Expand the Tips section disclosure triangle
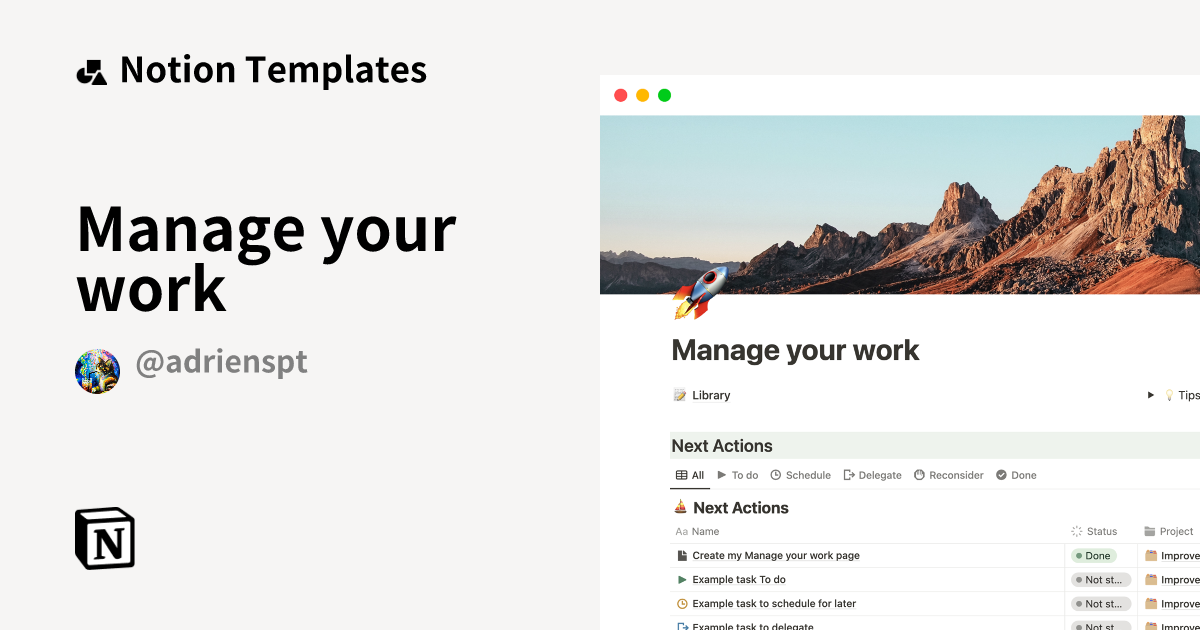Image resolution: width=1200 pixels, height=630 pixels. pyautogui.click(x=1150, y=395)
